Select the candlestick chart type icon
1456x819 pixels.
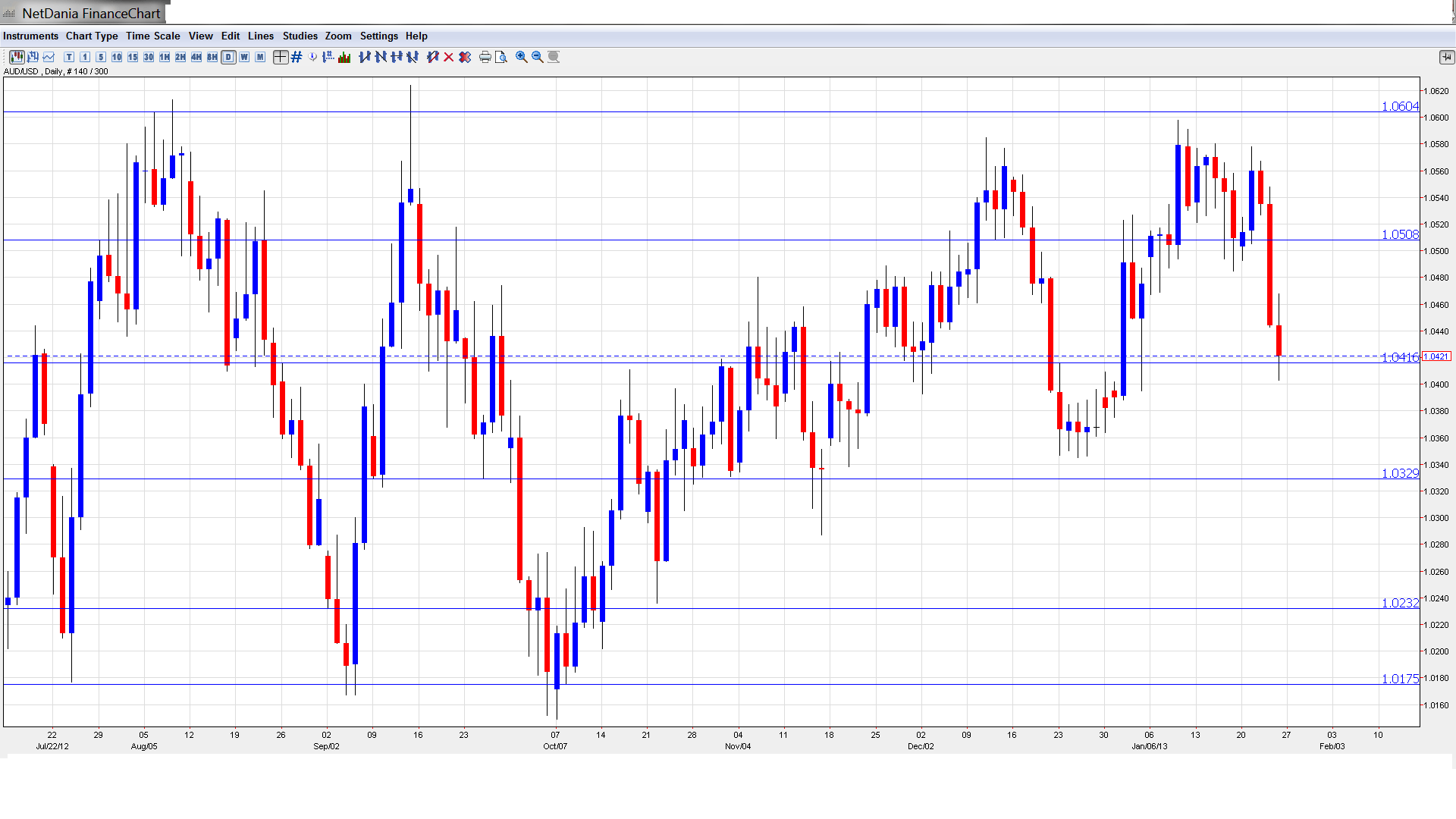[x=17, y=57]
